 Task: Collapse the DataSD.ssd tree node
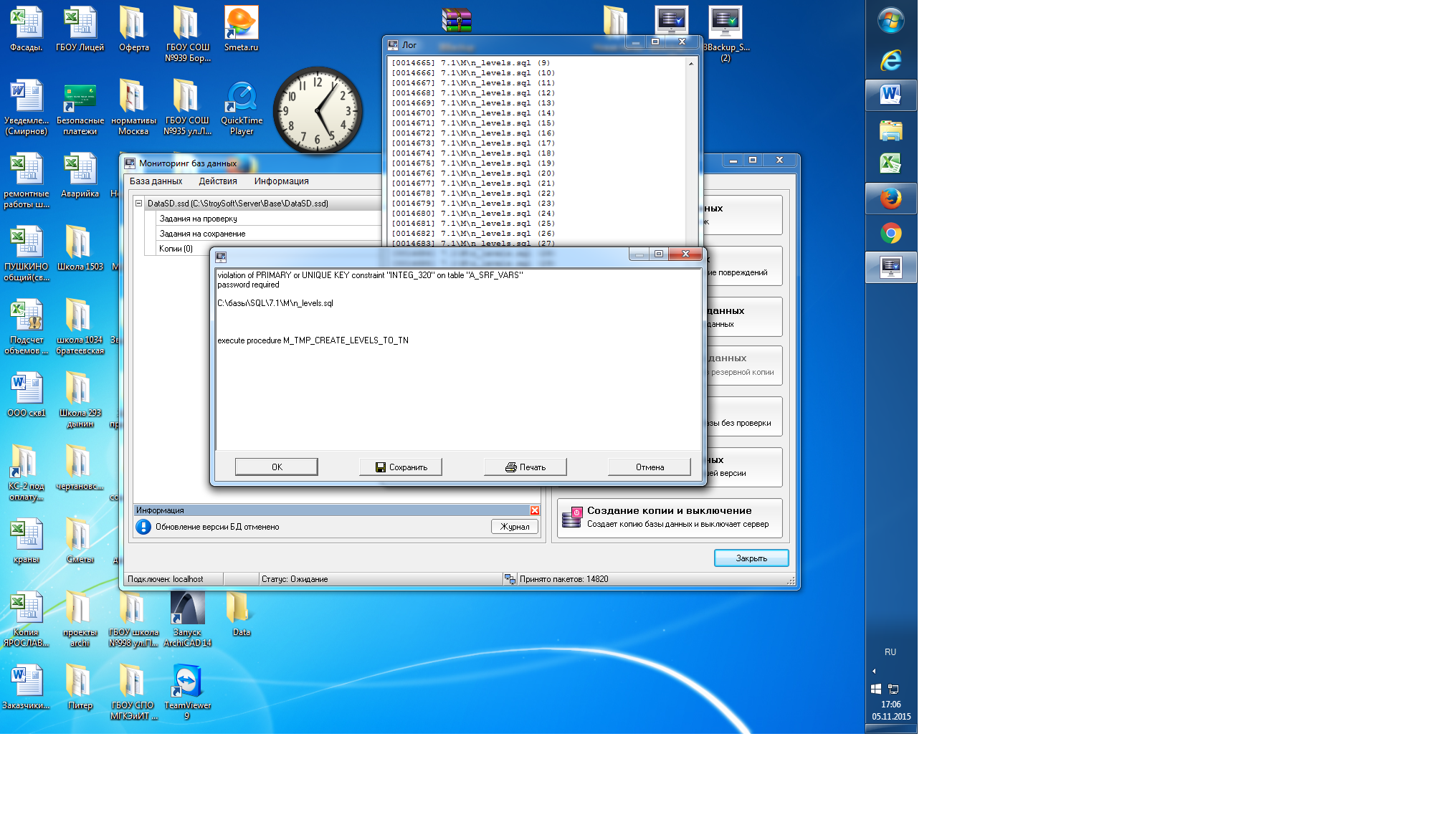139,204
